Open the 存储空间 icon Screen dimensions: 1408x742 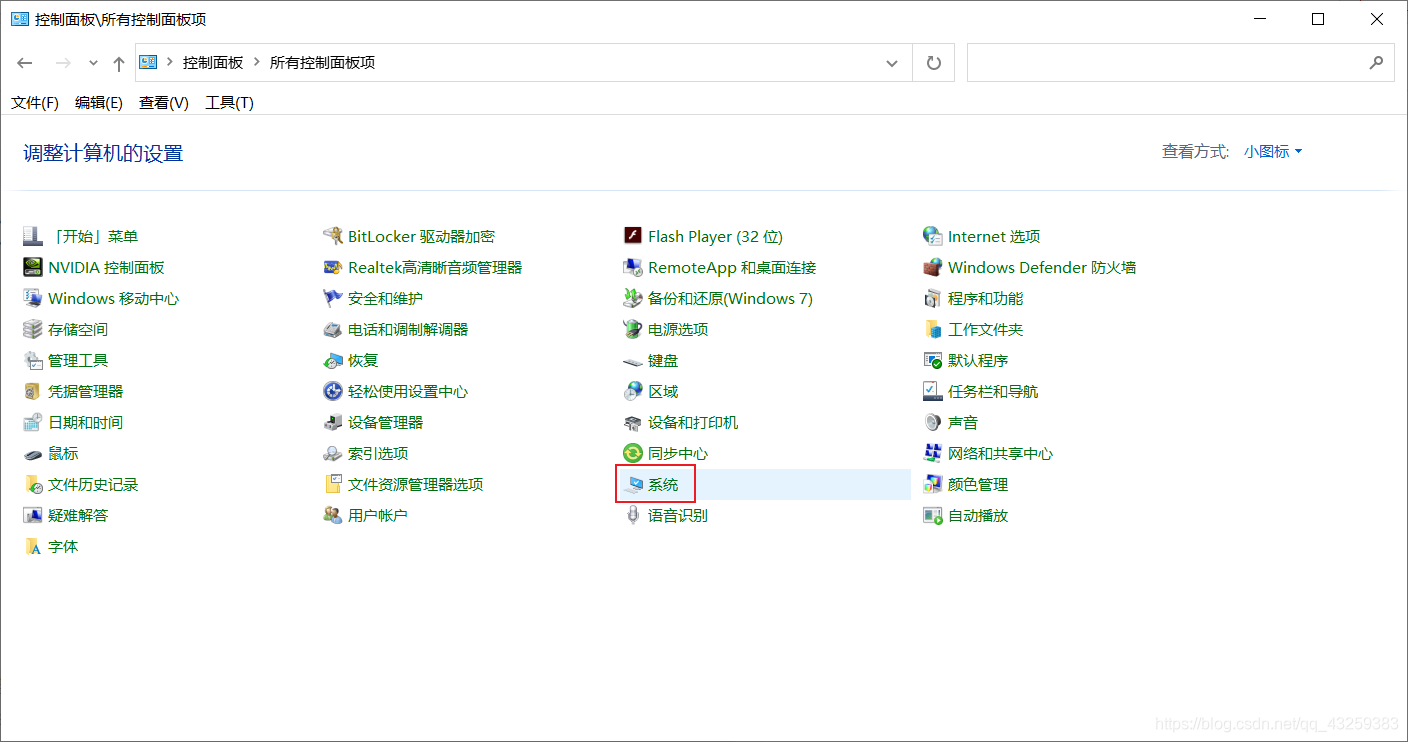click(33, 329)
